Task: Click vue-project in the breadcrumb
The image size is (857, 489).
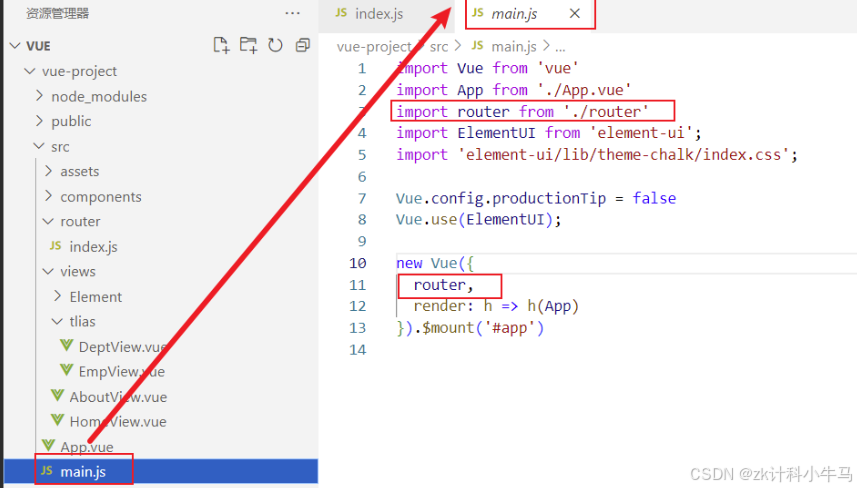Action: point(374,46)
